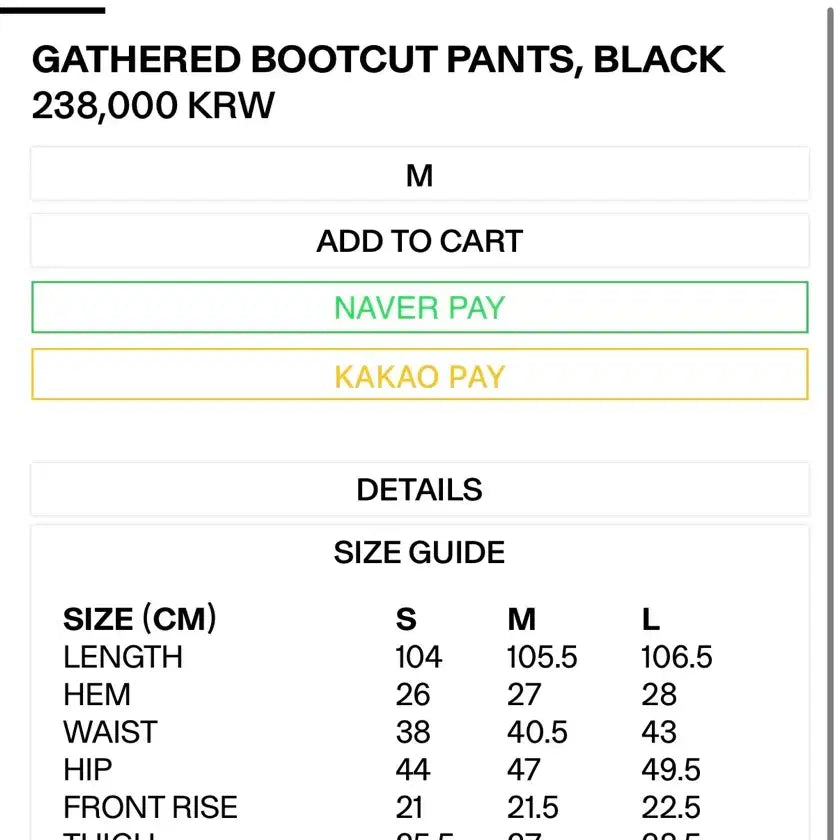Click the LENGTH row label
The height and width of the screenshot is (840, 840).
(x=122, y=657)
